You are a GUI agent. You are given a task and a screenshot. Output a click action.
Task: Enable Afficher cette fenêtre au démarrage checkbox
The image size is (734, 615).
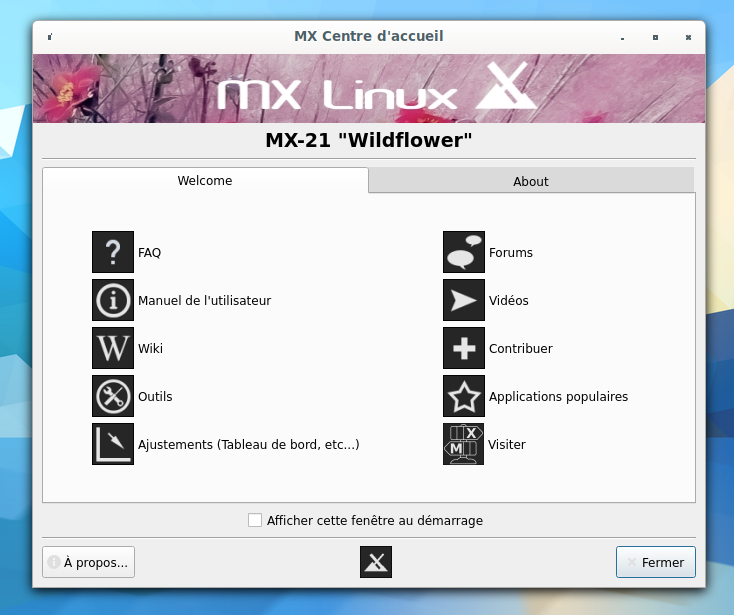[255, 520]
